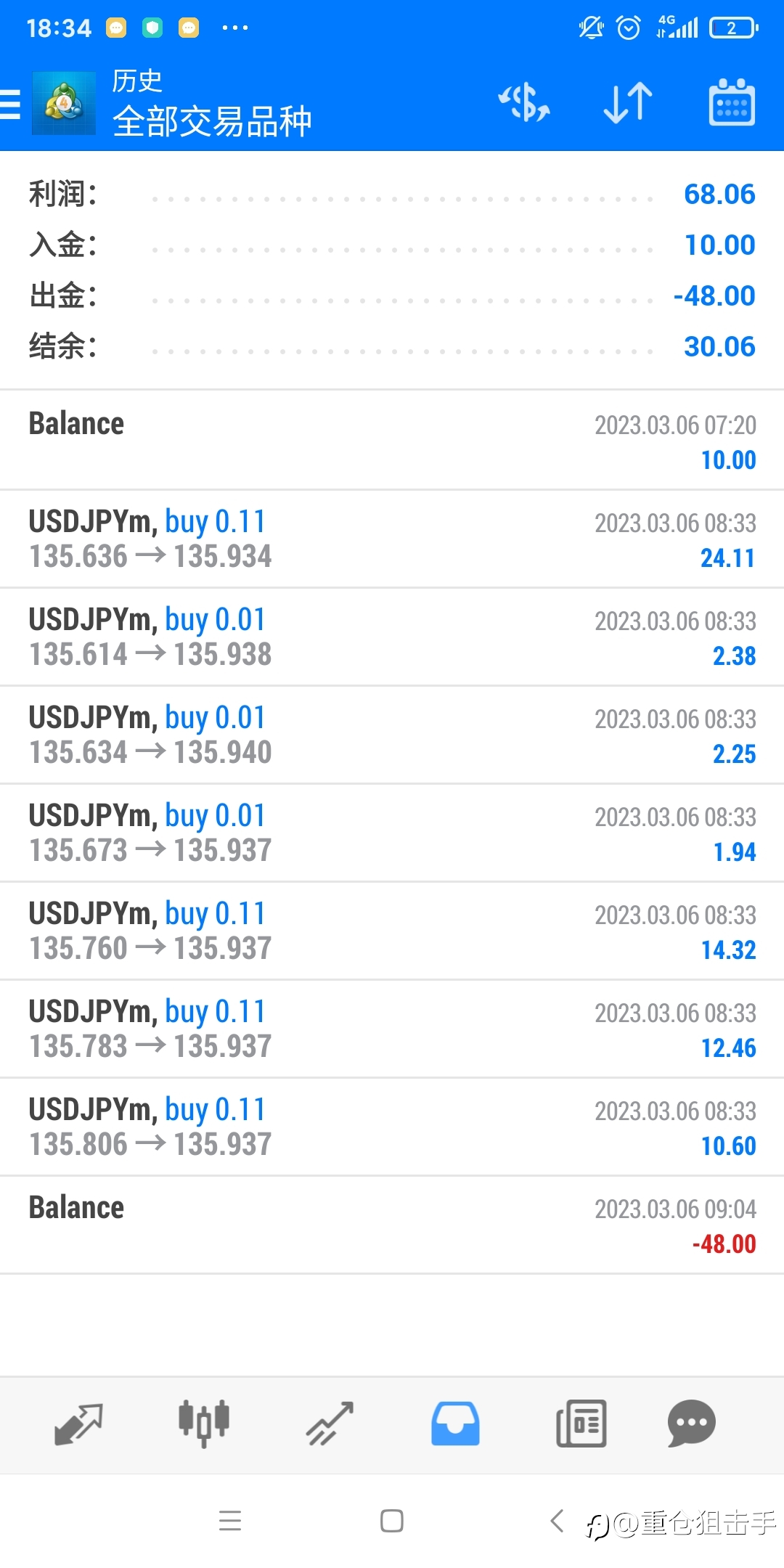The image size is (784, 1568).
Task: Open the trade opened at 135.673
Action: pos(392,833)
